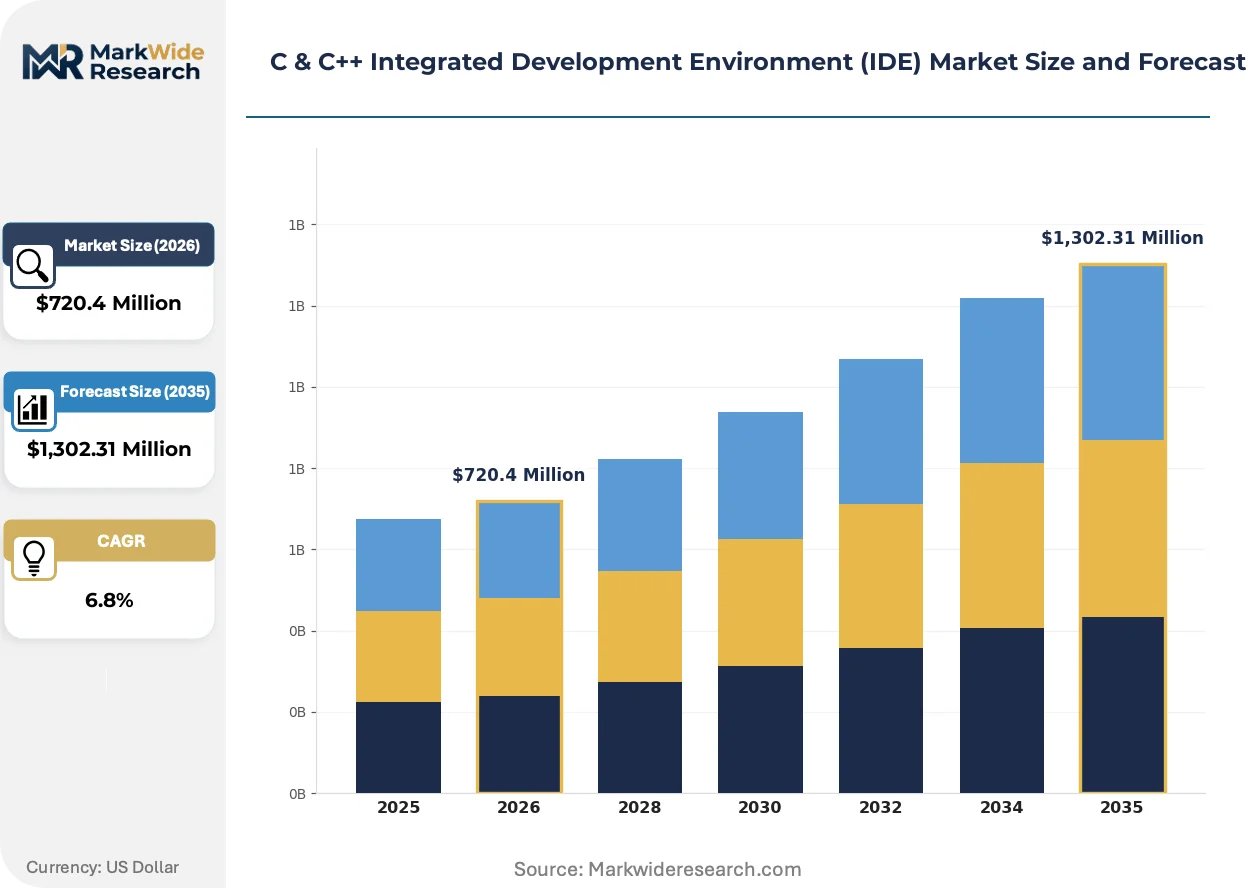Click the MarkWide Research logo
This screenshot has height=888, width=1257.
(x=112, y=61)
